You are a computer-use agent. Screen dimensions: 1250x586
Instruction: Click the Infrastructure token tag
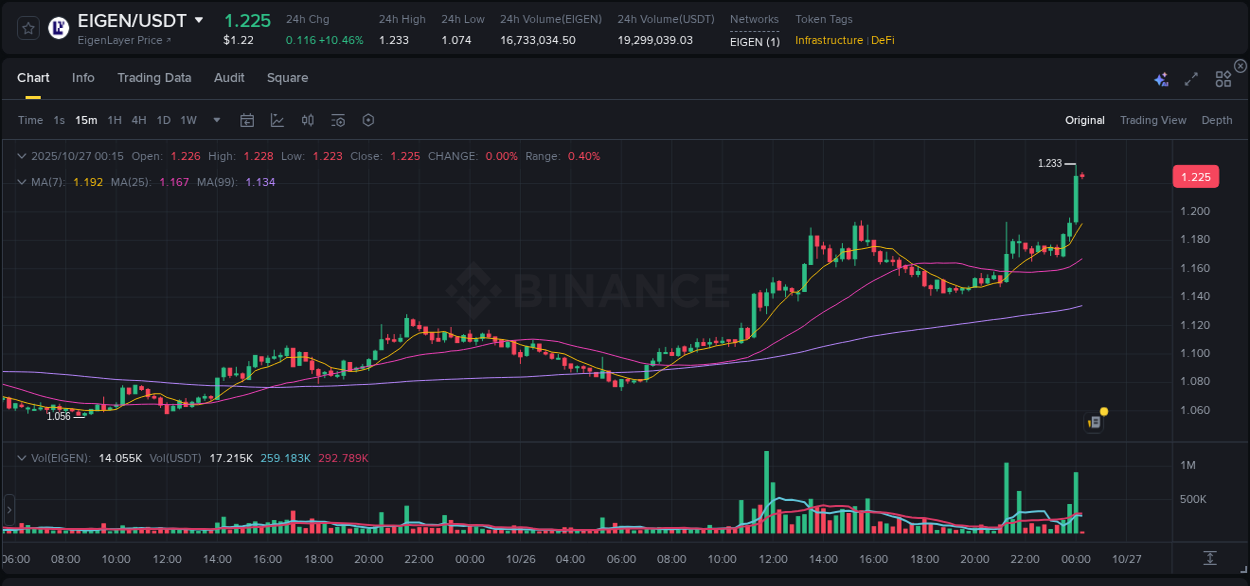(x=831, y=41)
